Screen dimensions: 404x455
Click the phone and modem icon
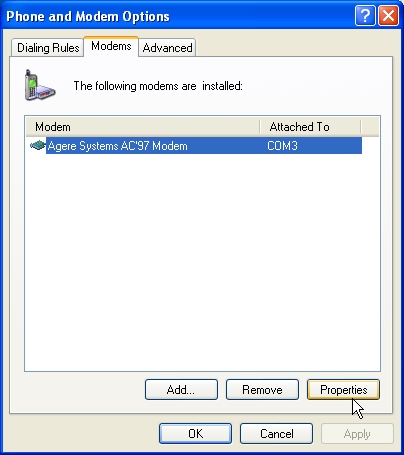(40, 85)
